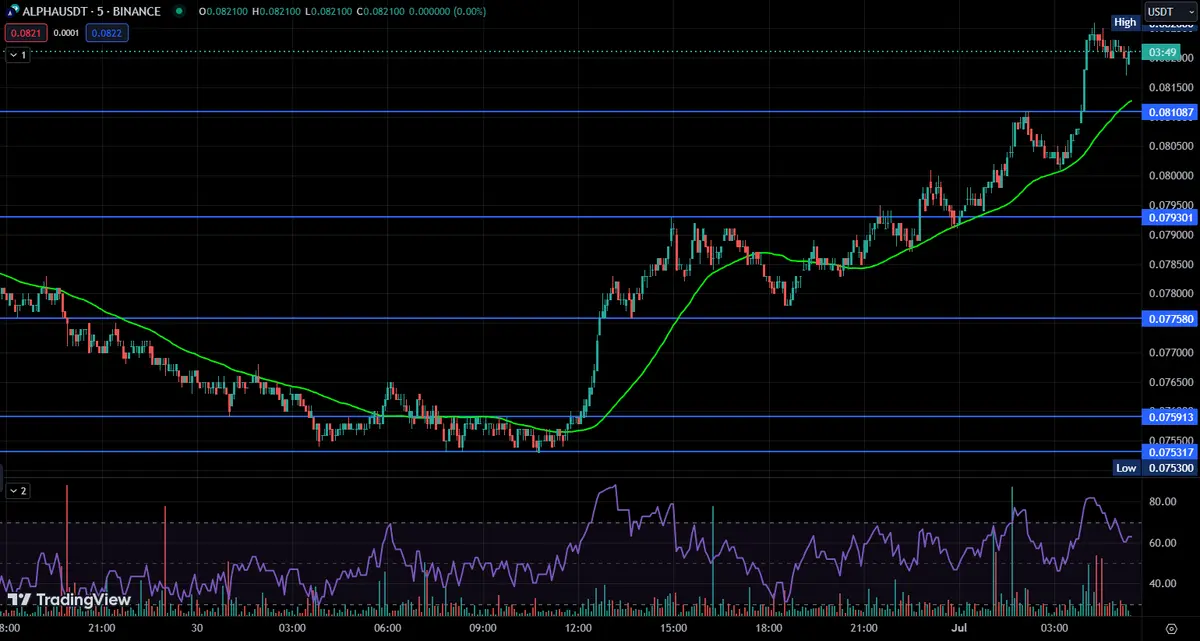Click the green market status dot
Viewport: 1200px width, 641px height.
click(x=179, y=12)
